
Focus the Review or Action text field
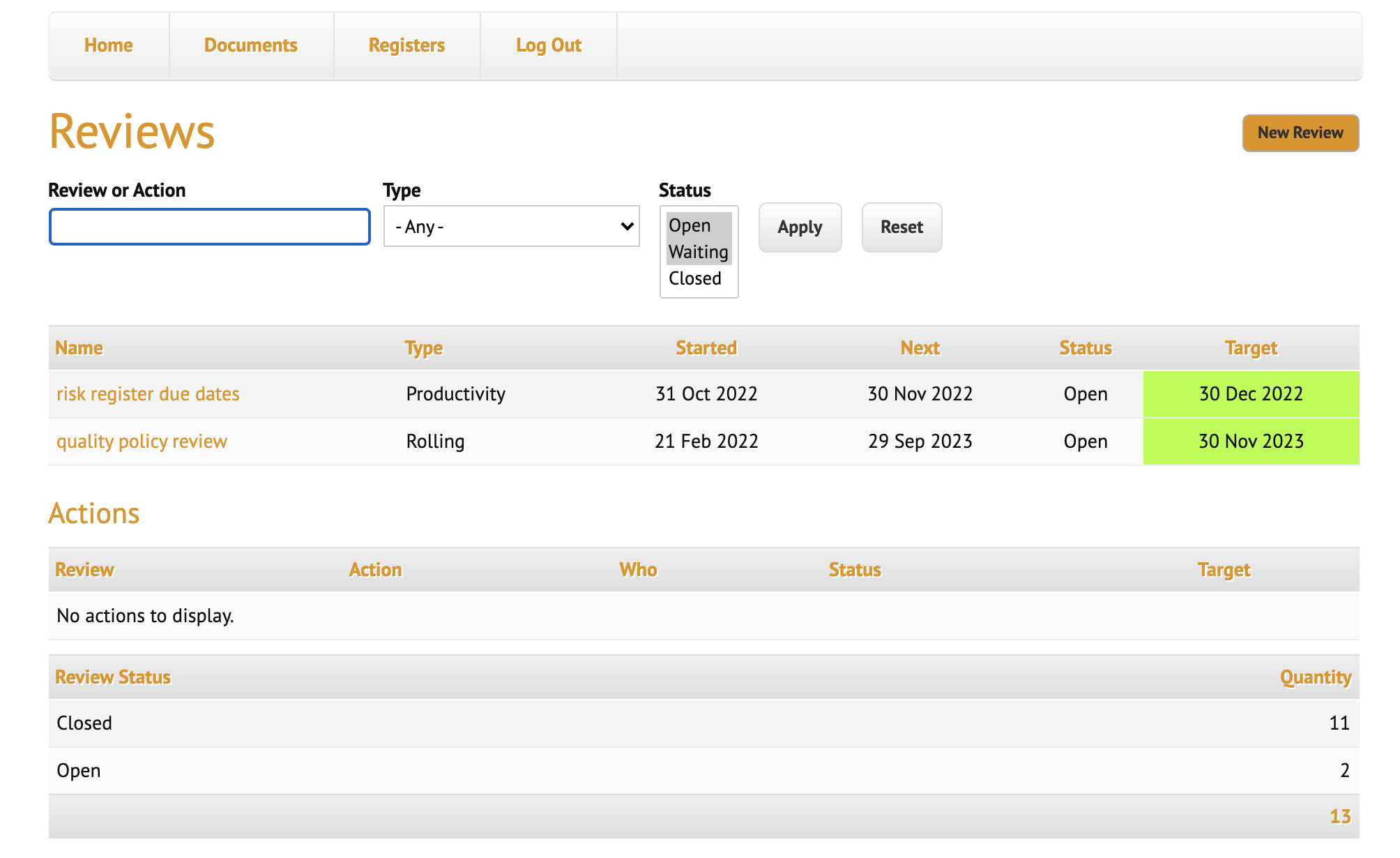pos(209,227)
